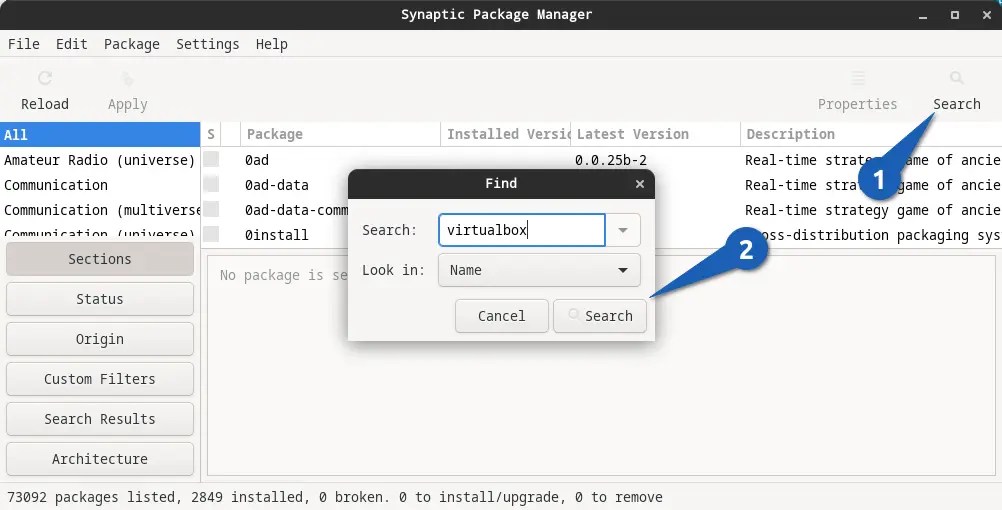This screenshot has height=510, width=1002.
Task: Select the 0ad package name
Action: click(x=257, y=160)
